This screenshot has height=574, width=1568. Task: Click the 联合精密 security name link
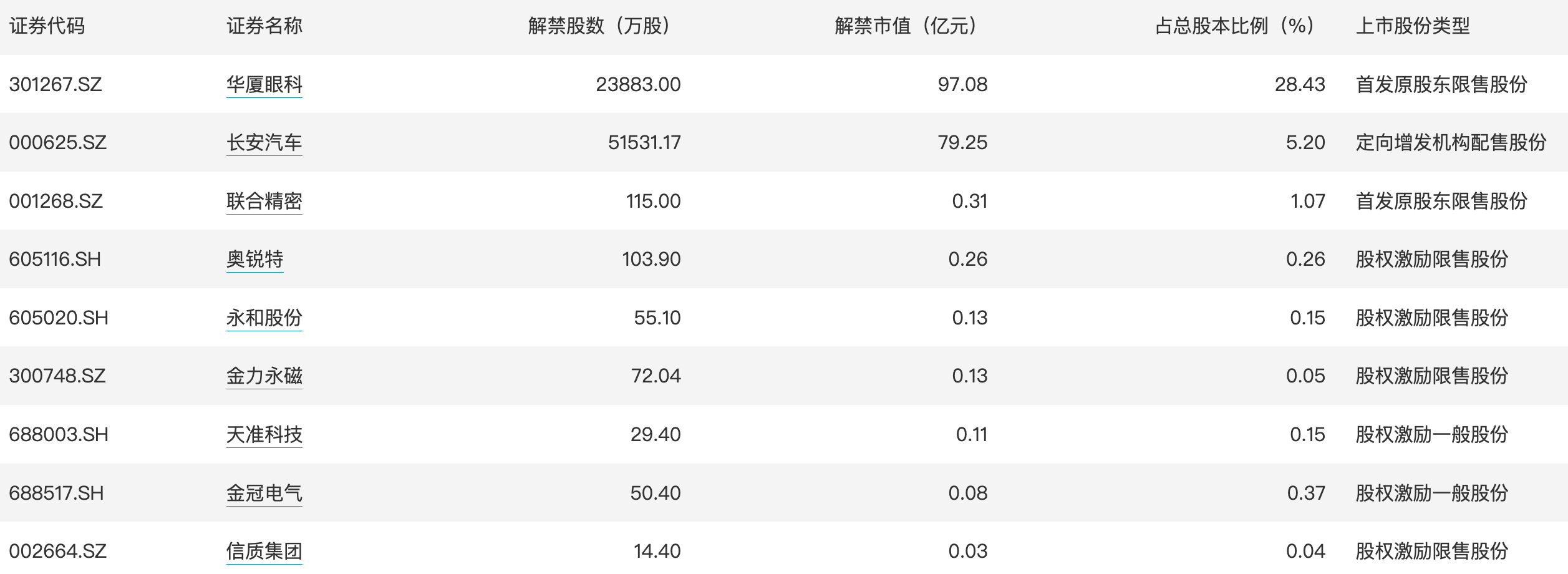tap(264, 201)
